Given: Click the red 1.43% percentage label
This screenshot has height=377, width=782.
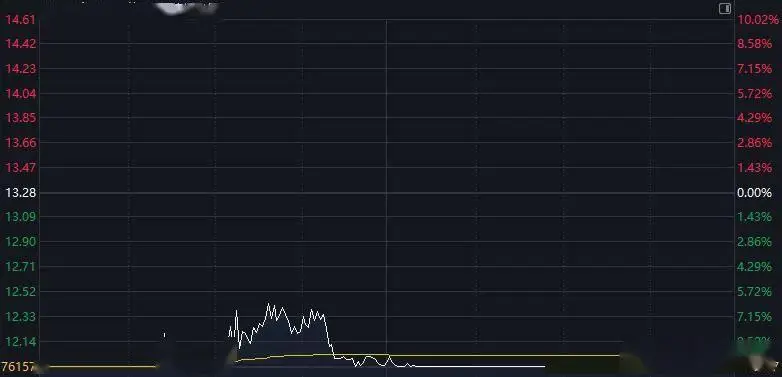Looking at the screenshot, I should pyautogui.click(x=755, y=168).
